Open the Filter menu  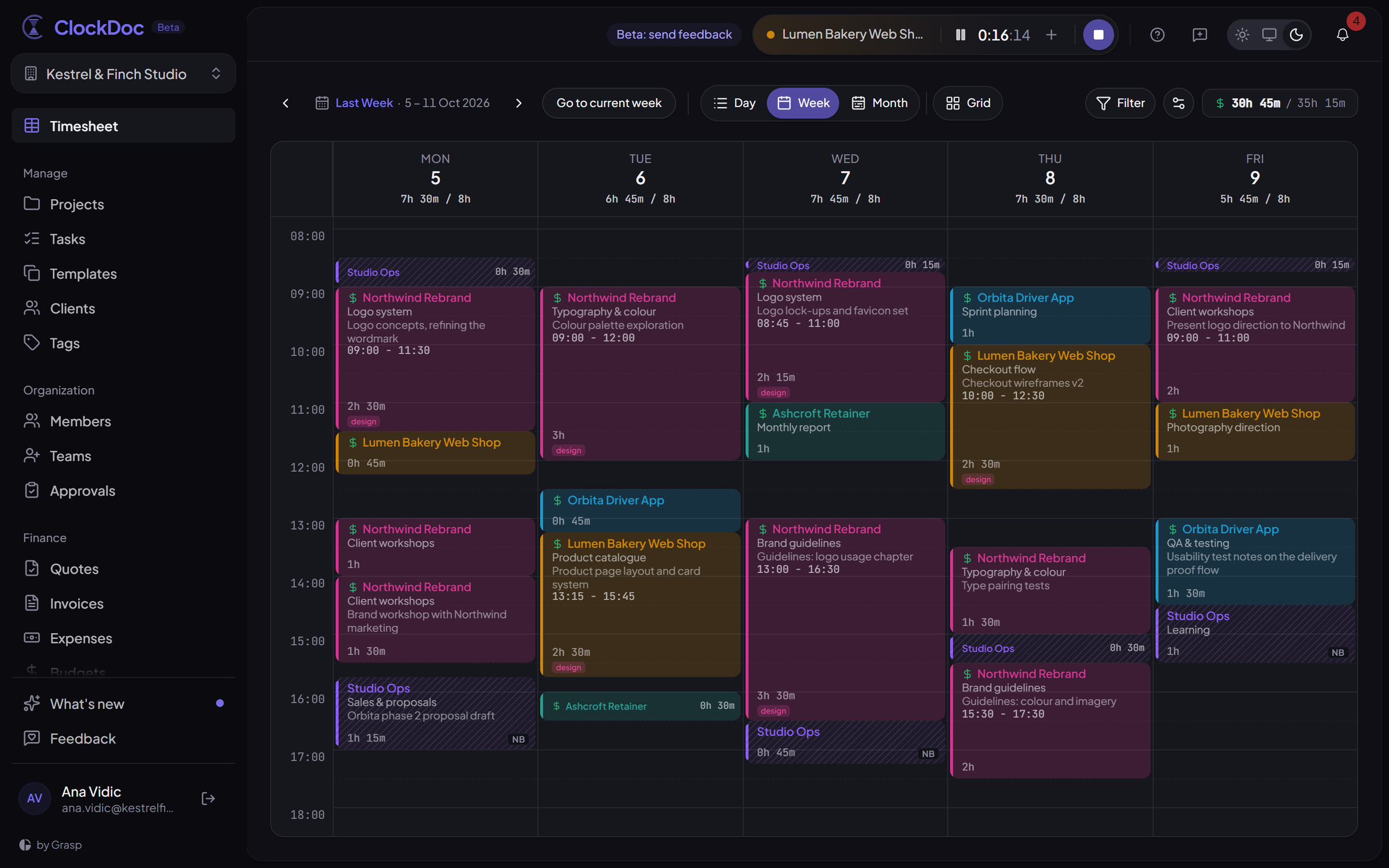(1120, 103)
